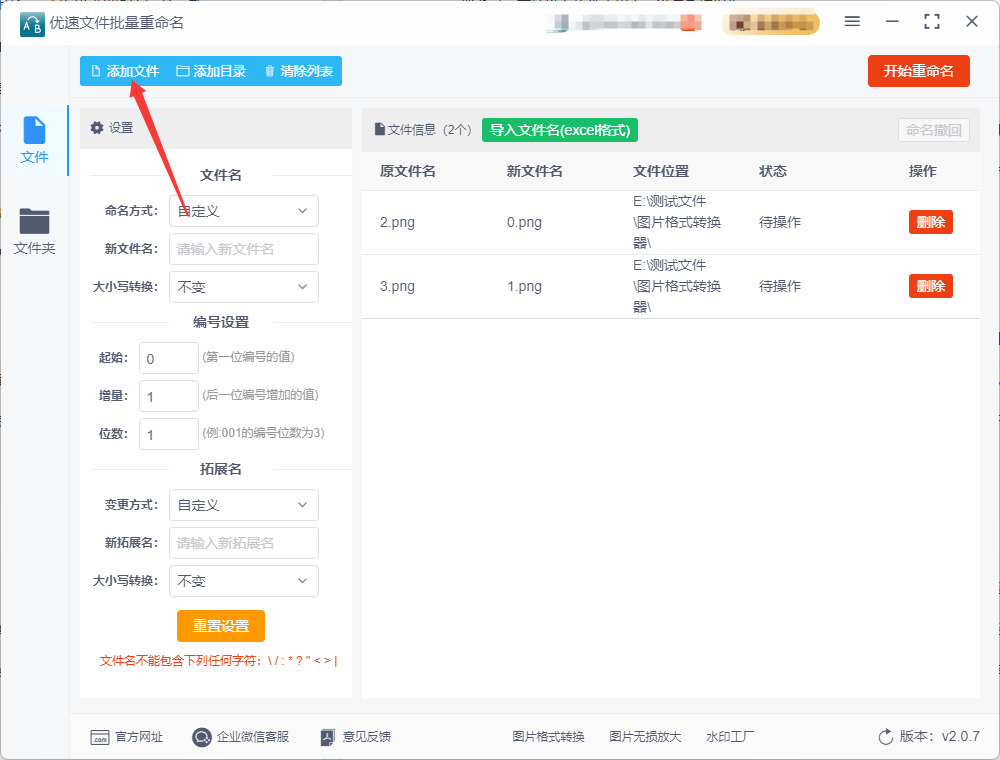
Task: Check the version refresh icon
Action: 885,737
